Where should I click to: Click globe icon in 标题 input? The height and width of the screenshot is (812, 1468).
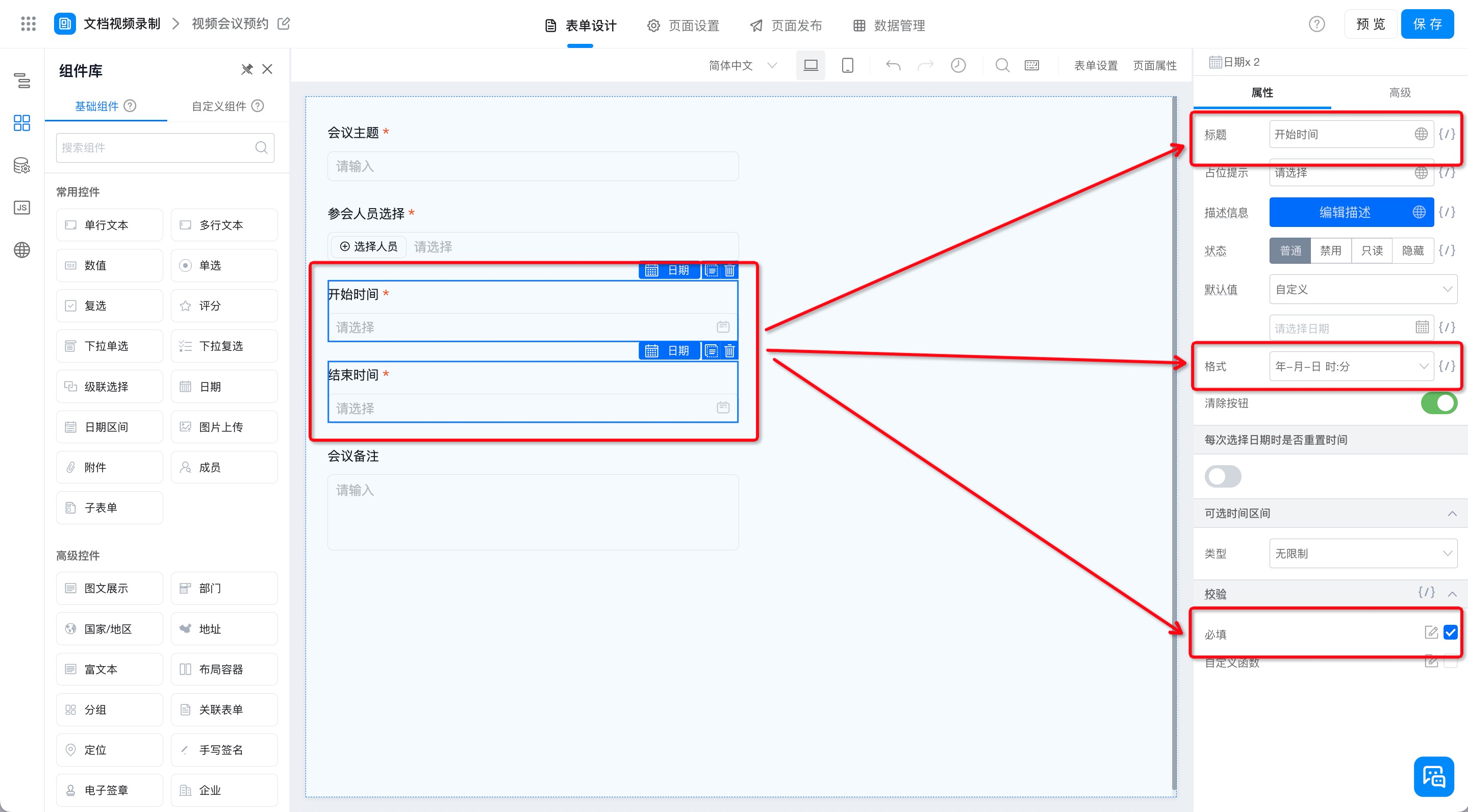coord(1421,134)
